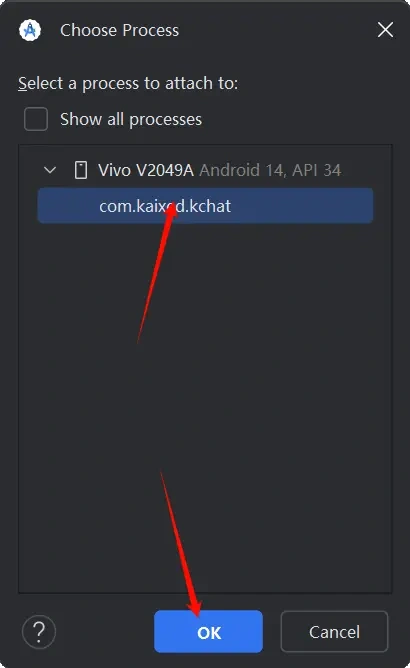Viewport: 410px width, 668px height.
Task: Click the "OK" text inside the blue button
Action: point(209,633)
